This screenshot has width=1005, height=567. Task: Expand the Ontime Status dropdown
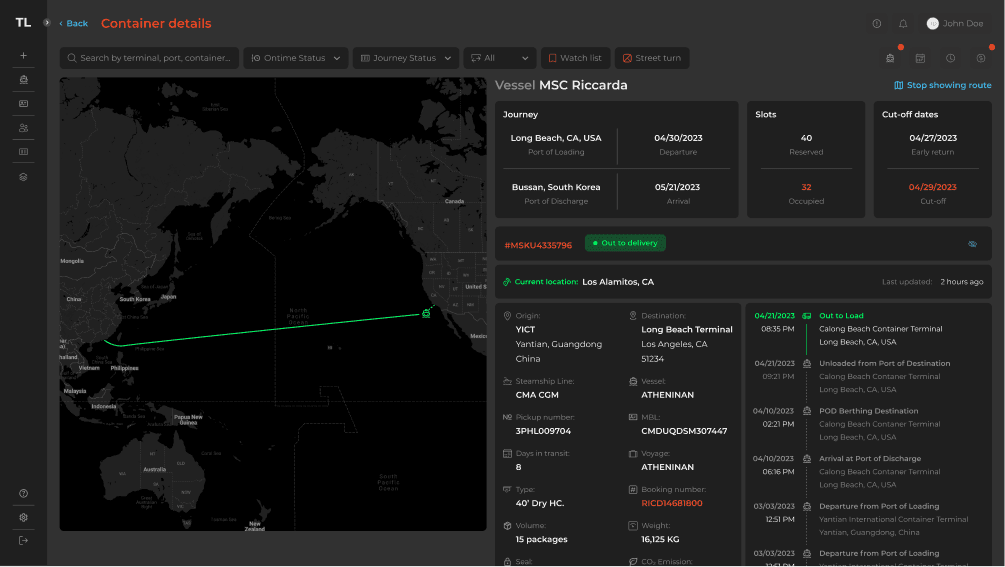295,58
